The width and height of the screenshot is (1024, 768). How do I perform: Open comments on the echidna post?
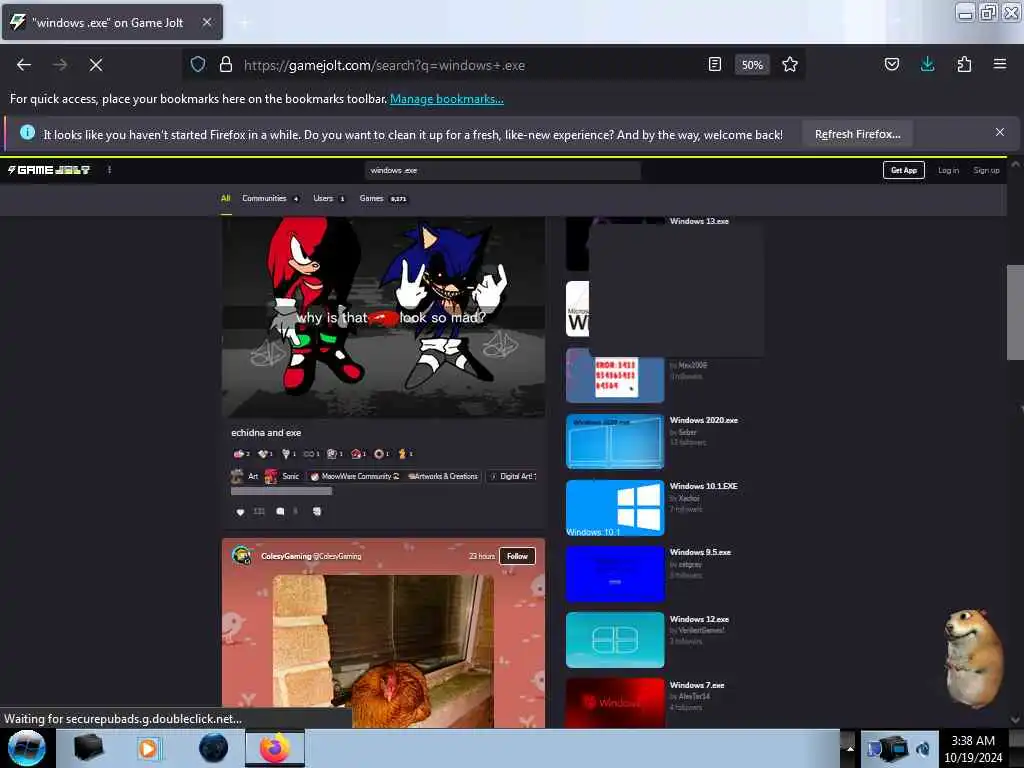point(280,512)
